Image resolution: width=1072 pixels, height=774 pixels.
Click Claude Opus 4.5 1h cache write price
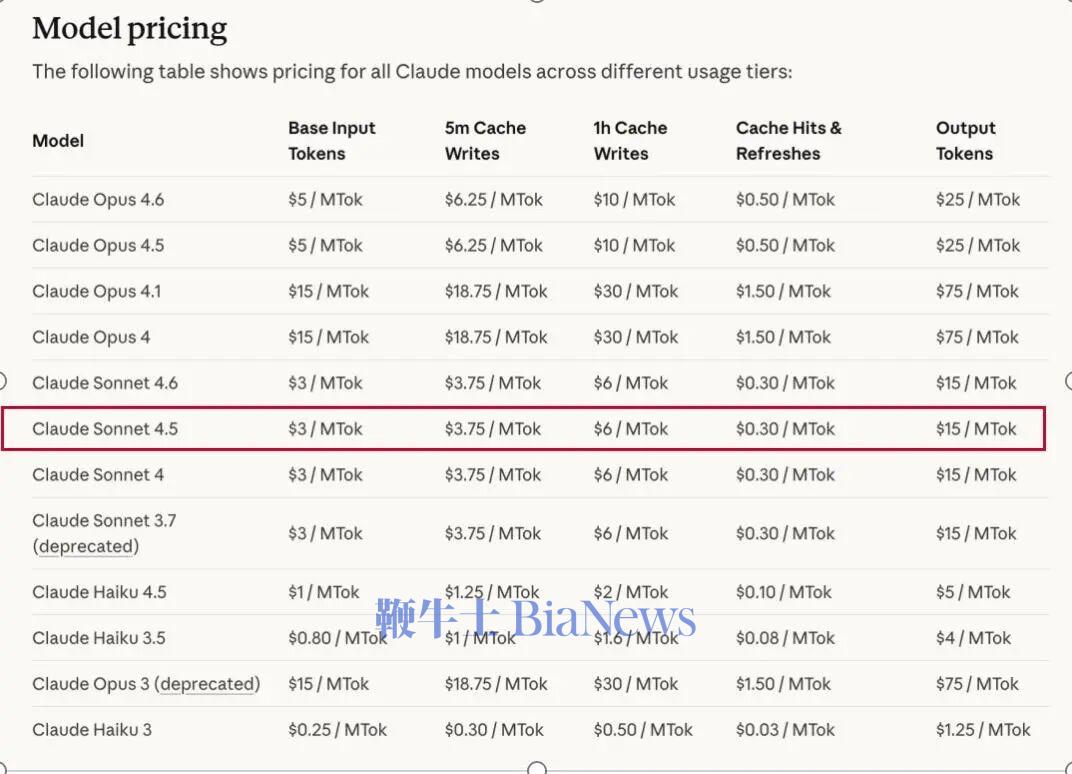634,245
